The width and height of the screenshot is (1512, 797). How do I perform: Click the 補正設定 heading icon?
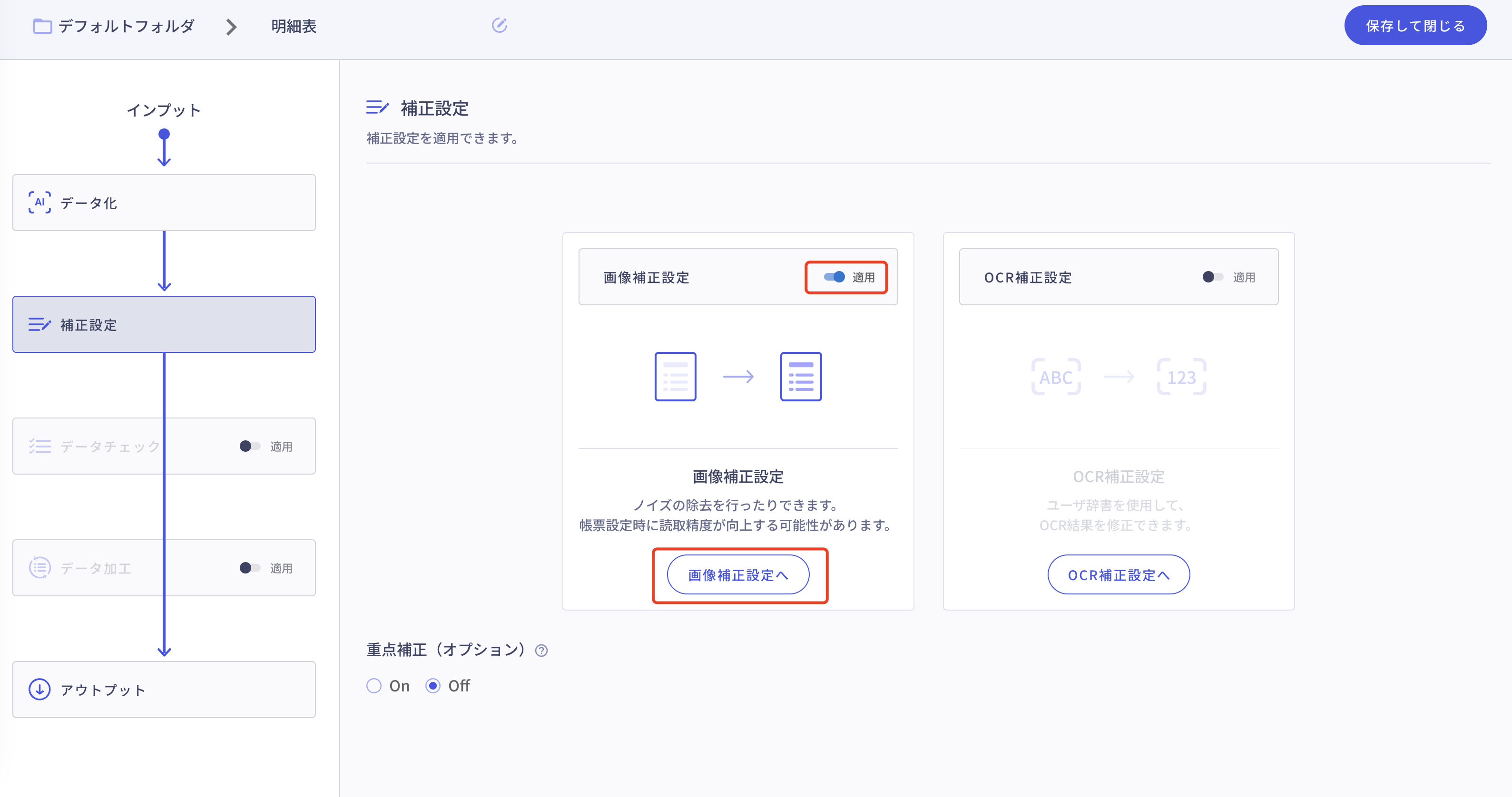point(377,107)
